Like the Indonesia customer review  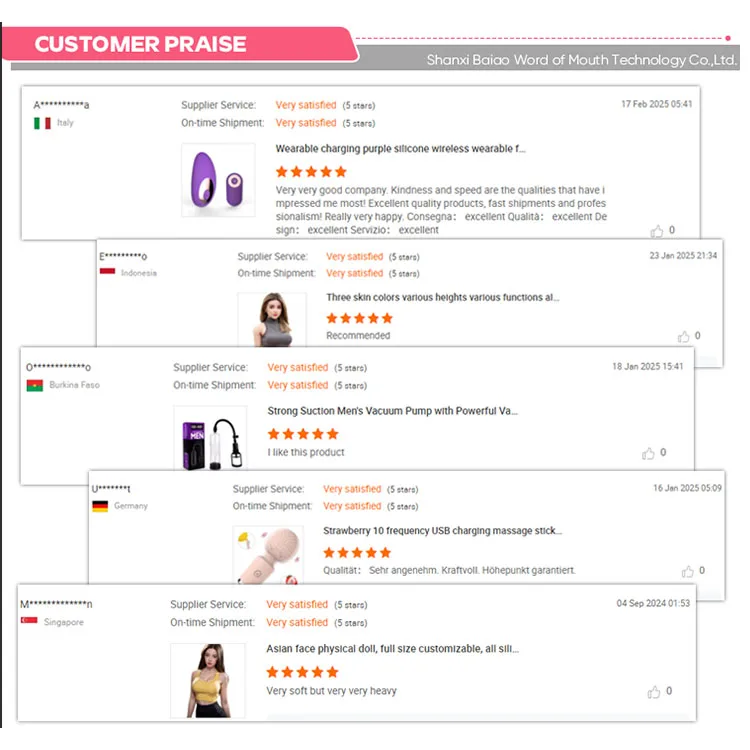(683, 337)
